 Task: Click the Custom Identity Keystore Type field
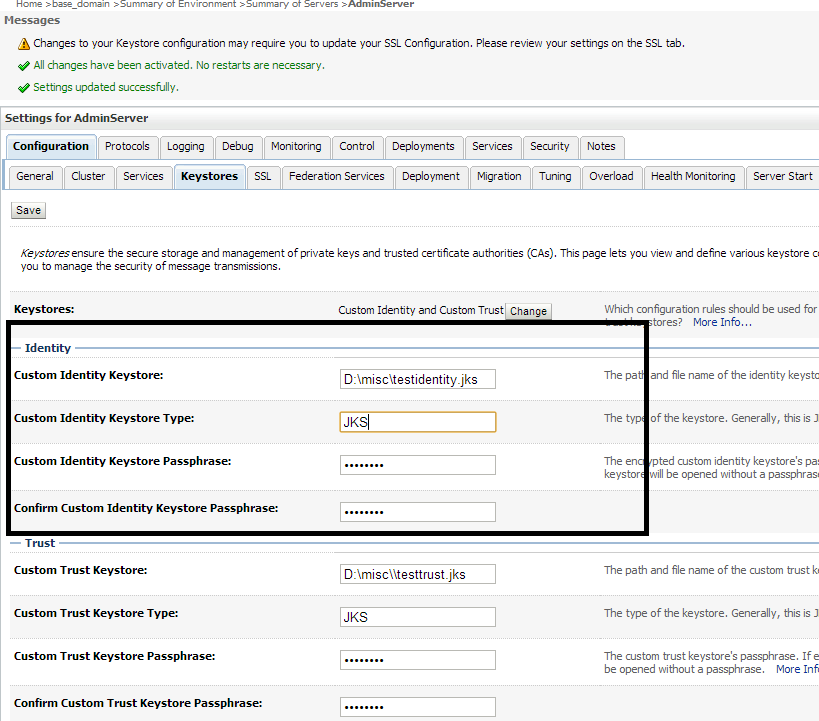417,422
